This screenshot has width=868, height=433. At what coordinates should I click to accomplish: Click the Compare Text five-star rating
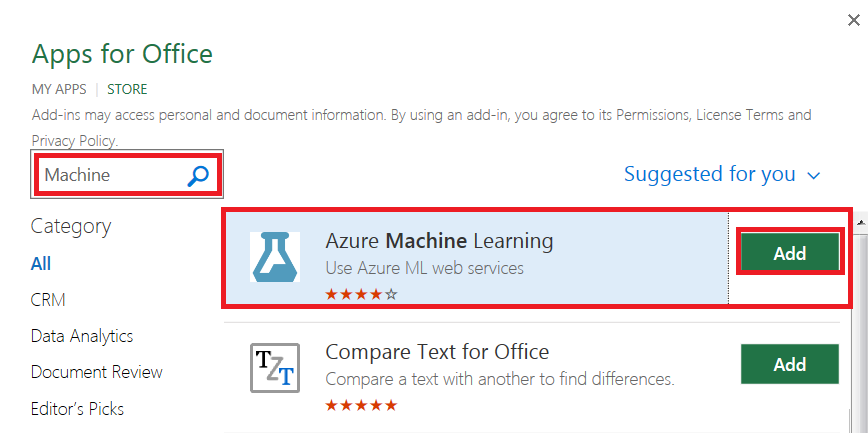click(x=361, y=405)
